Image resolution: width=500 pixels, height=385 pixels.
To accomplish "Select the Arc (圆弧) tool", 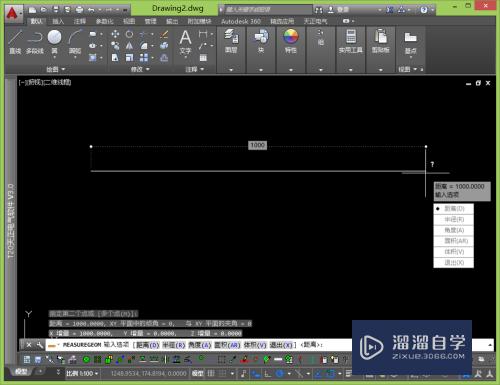I will 75,42.
